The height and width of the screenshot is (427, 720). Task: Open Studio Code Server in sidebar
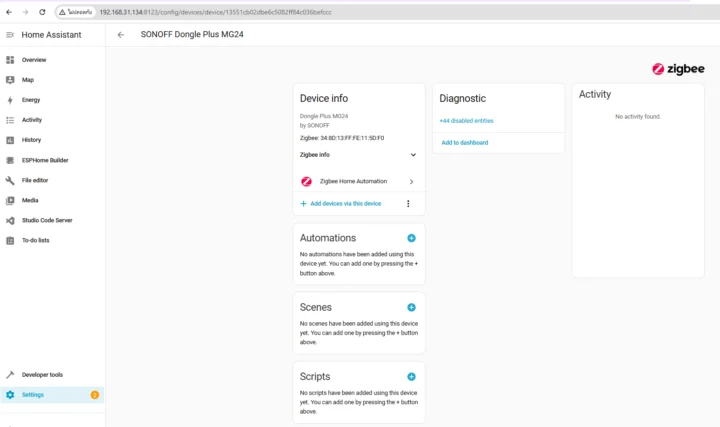tap(52, 220)
